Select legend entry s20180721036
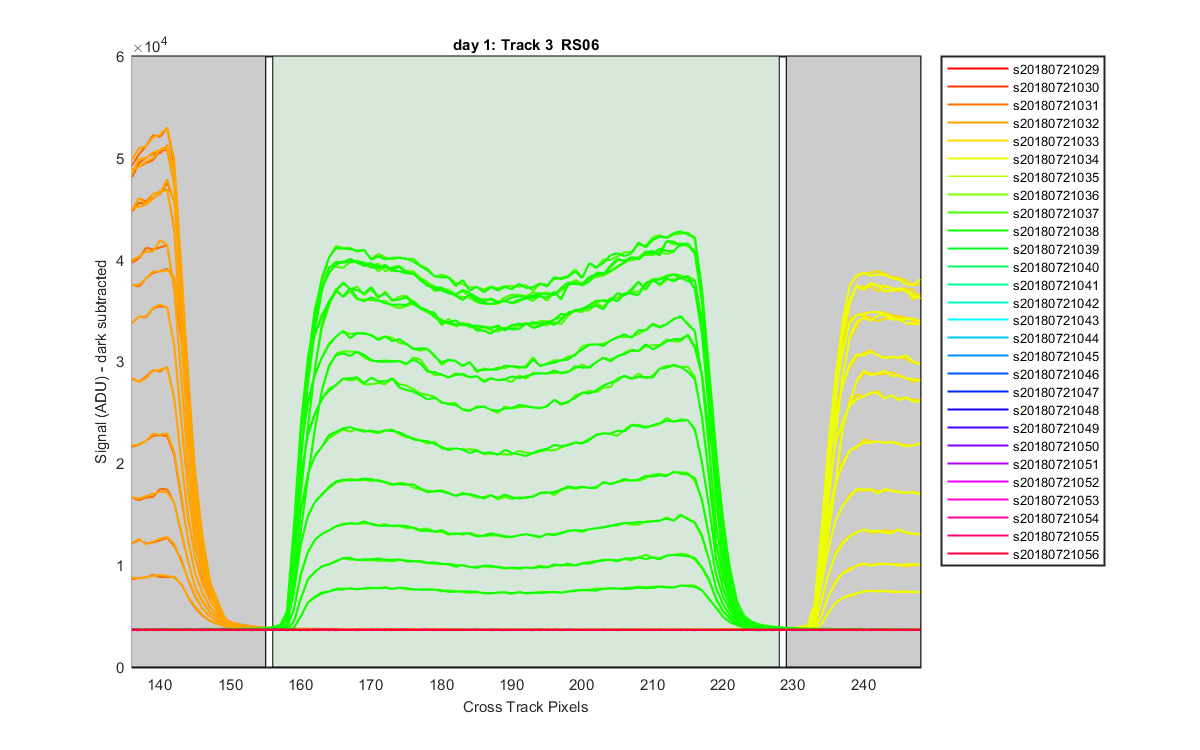 pyautogui.click(x=1056, y=196)
